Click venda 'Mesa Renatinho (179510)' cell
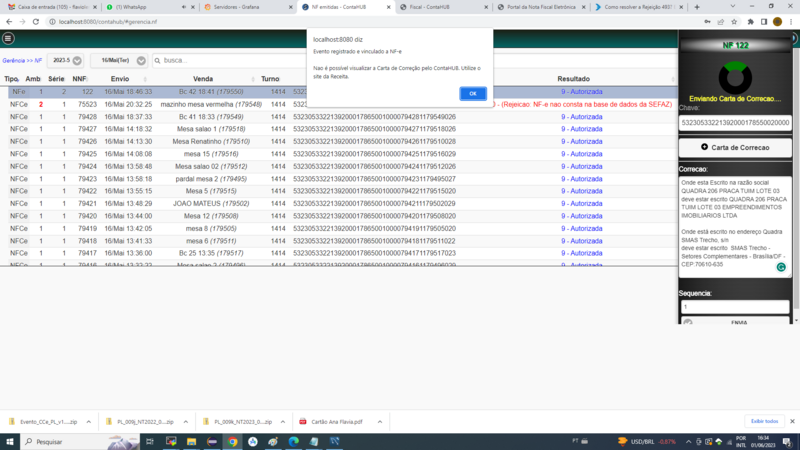This screenshot has width=800, height=450. click(x=211, y=141)
